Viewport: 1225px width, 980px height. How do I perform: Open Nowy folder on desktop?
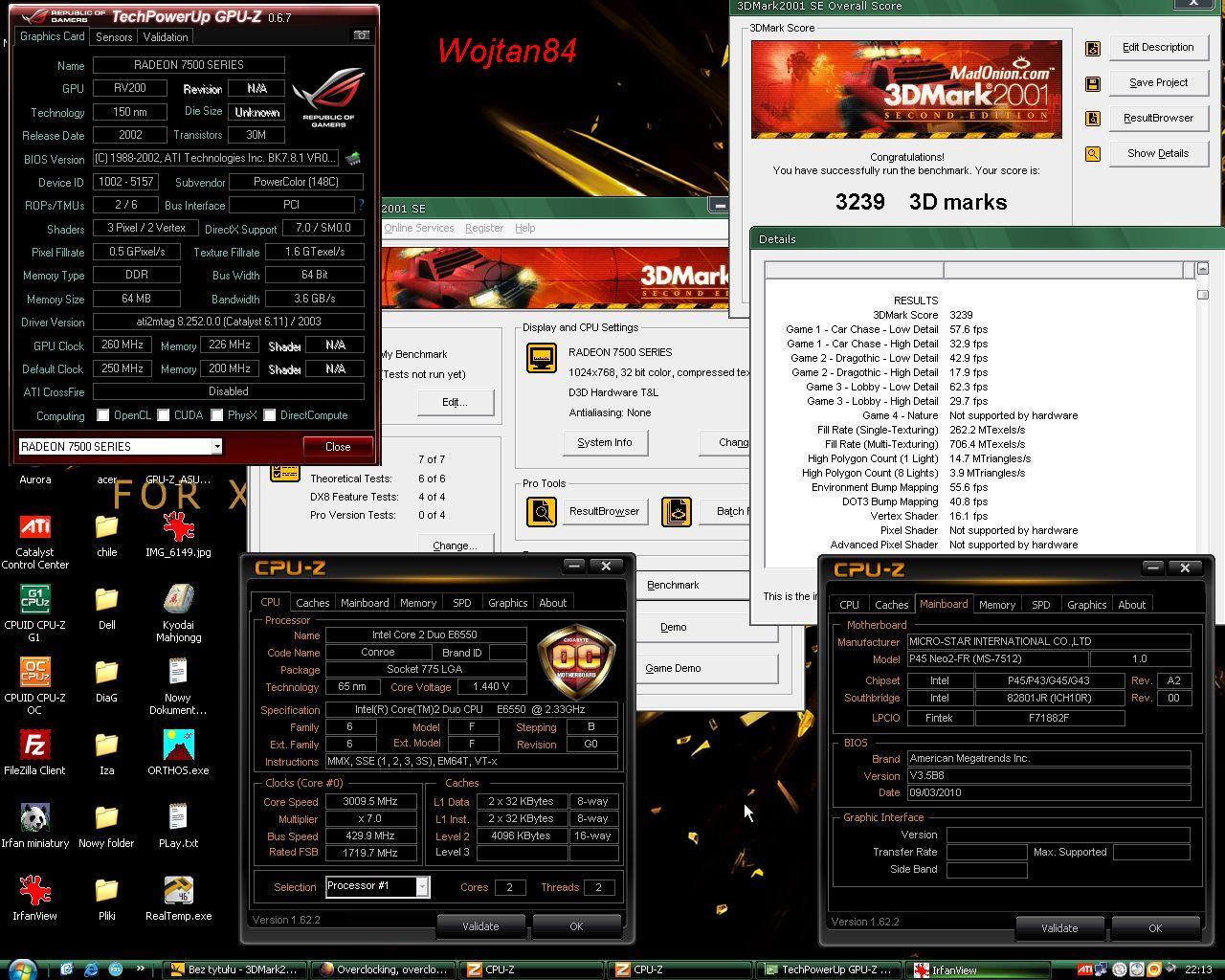(106, 826)
